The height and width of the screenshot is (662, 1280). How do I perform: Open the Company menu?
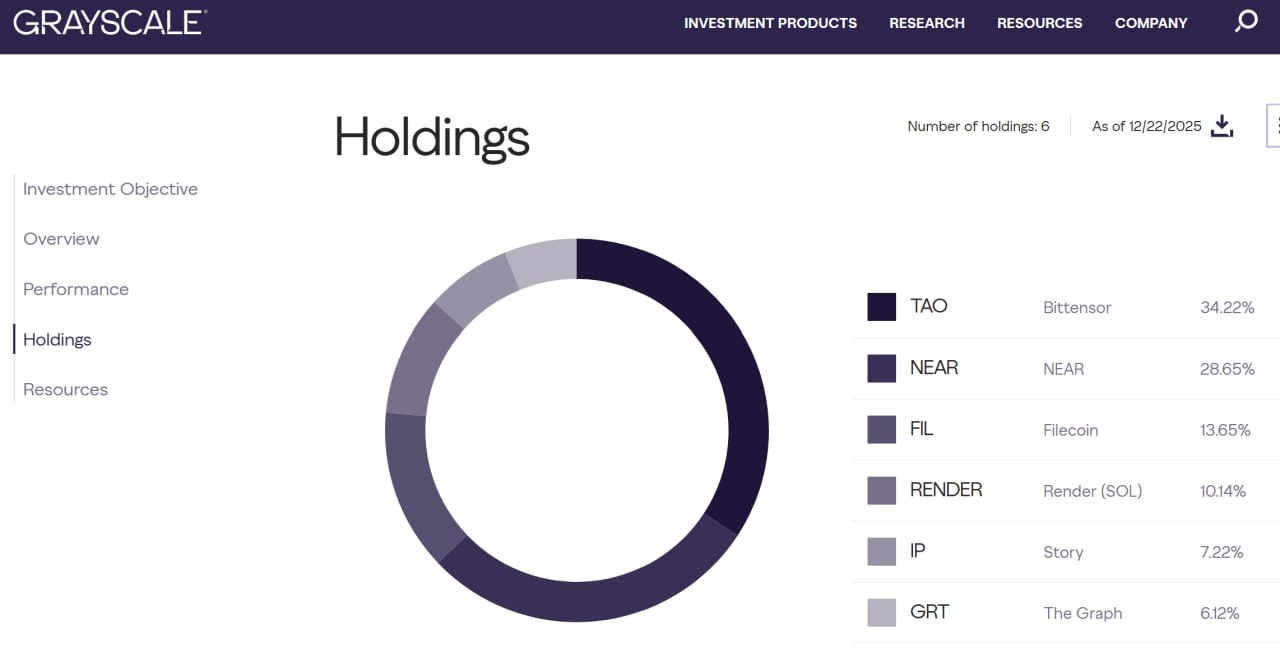coord(1151,23)
